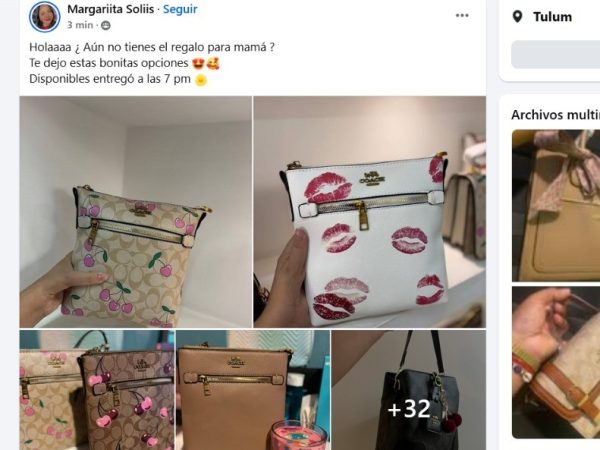
Task: Open Margariita Soliis profile name link
Action: pyautogui.click(x=111, y=9)
